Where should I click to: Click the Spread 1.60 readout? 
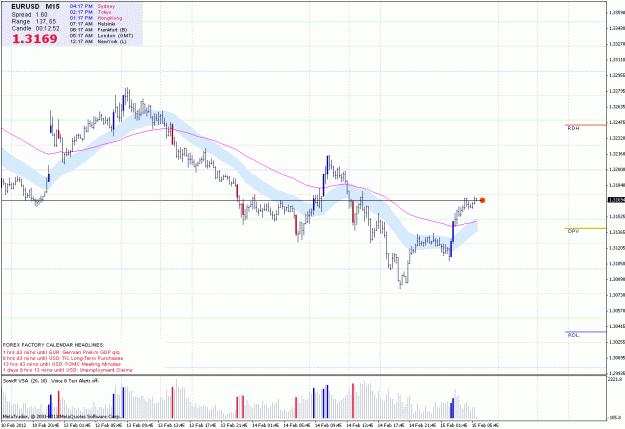click(x=29, y=15)
